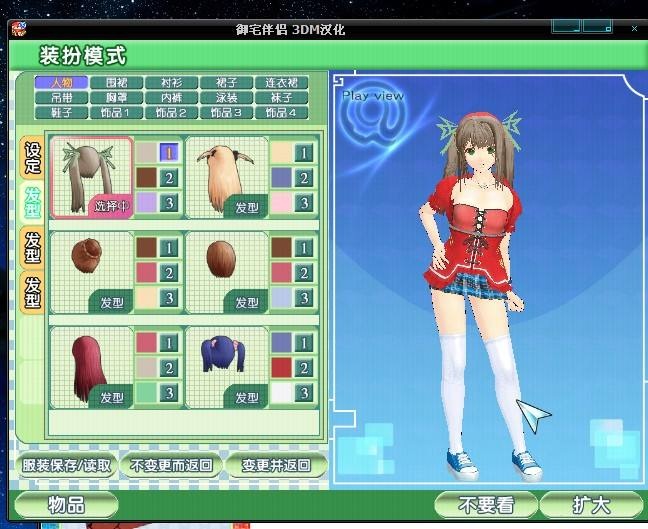Open the 鞋子 category tab
648x529 pixels.
pyautogui.click(x=62, y=112)
